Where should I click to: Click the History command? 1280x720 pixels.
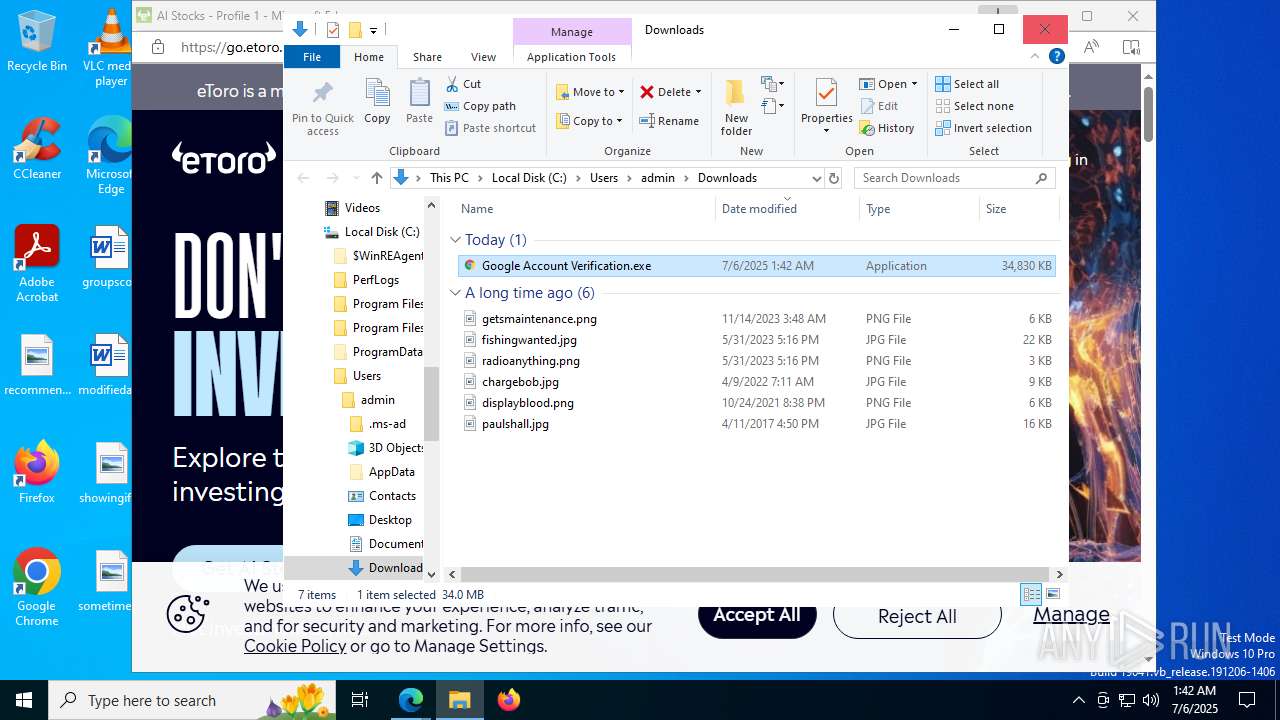tap(887, 128)
